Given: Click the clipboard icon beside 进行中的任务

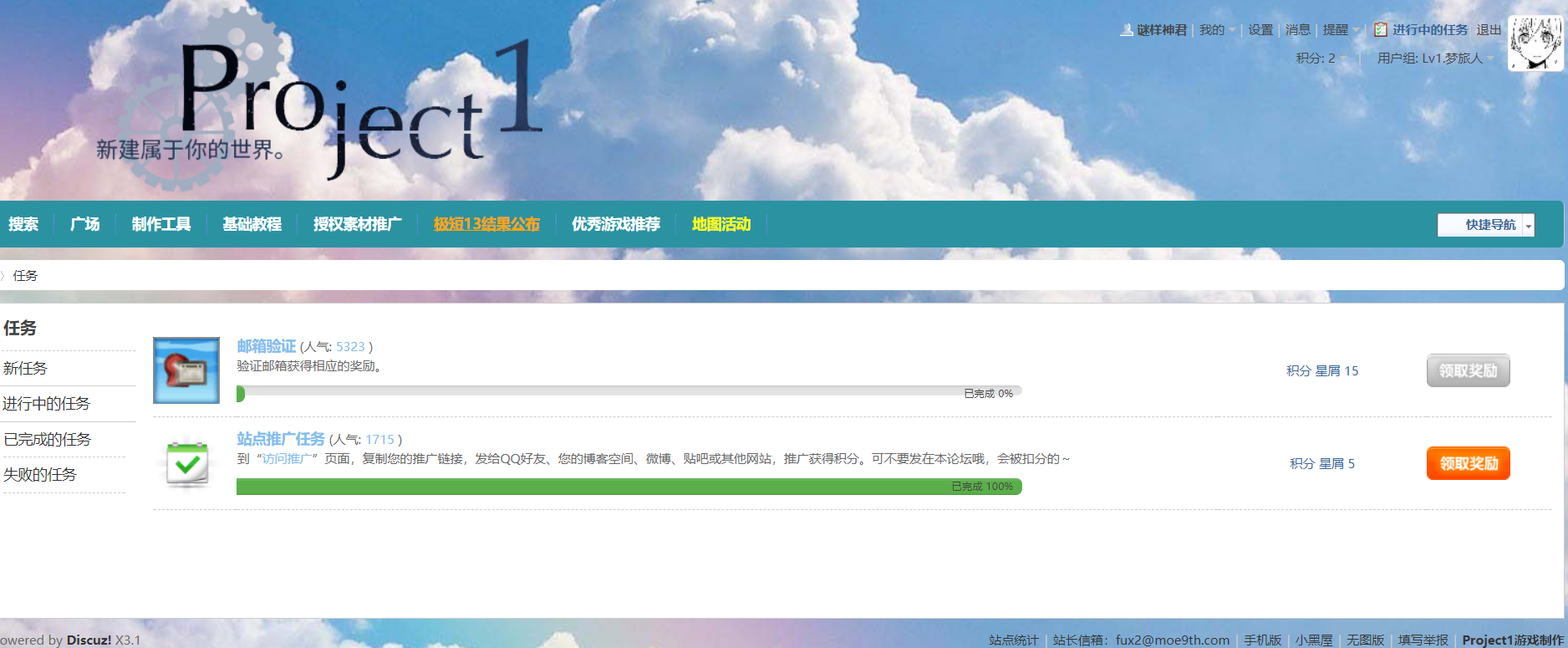Looking at the screenshot, I should pos(1381,29).
